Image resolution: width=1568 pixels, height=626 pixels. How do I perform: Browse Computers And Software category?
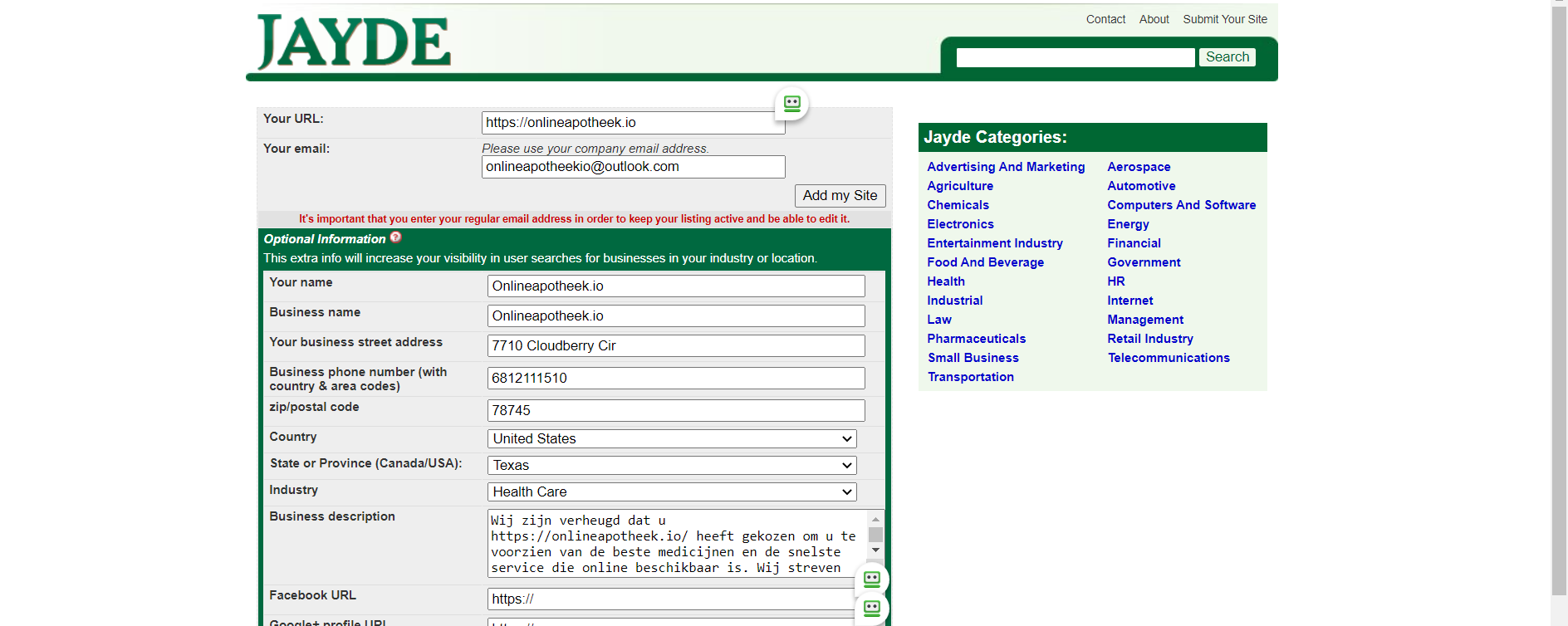[1181, 205]
